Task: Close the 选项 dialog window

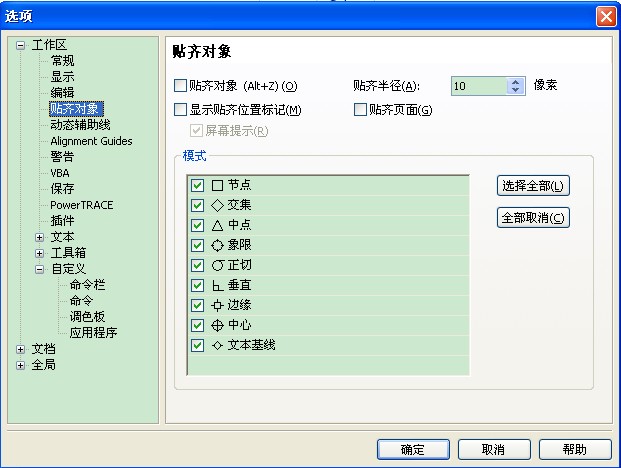Action: point(606,17)
